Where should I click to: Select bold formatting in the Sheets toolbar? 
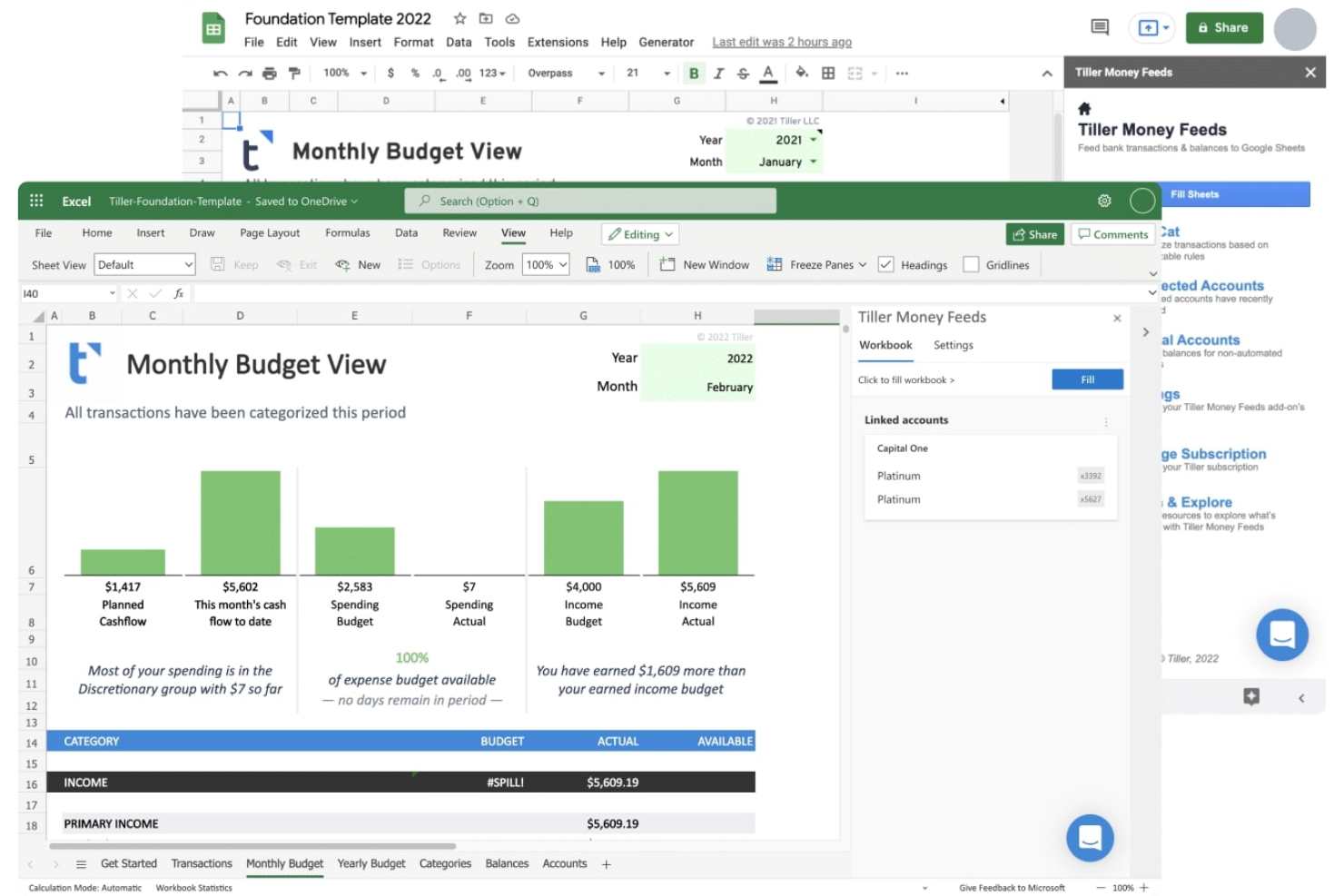click(694, 73)
